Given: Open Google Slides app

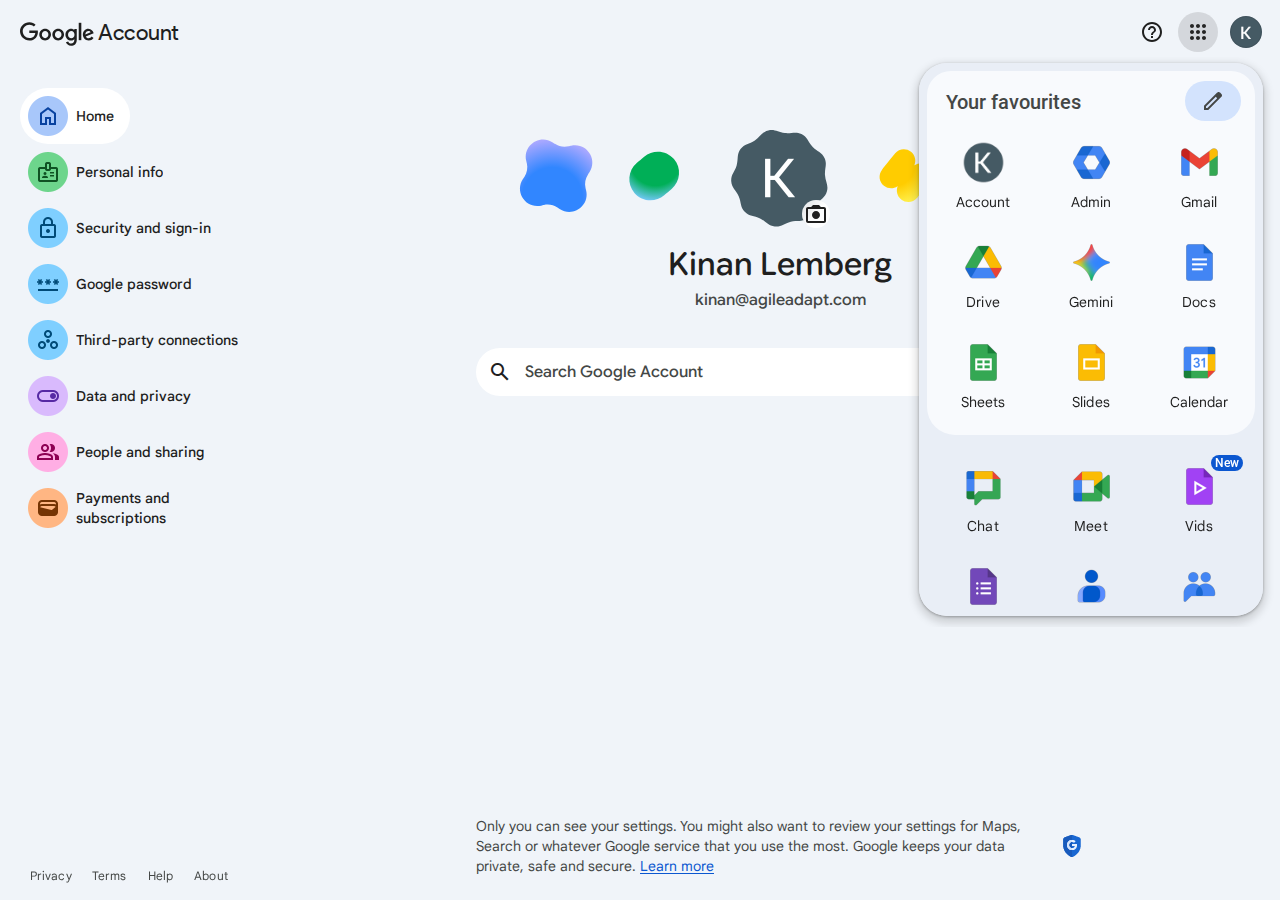Looking at the screenshot, I should coord(1090,375).
